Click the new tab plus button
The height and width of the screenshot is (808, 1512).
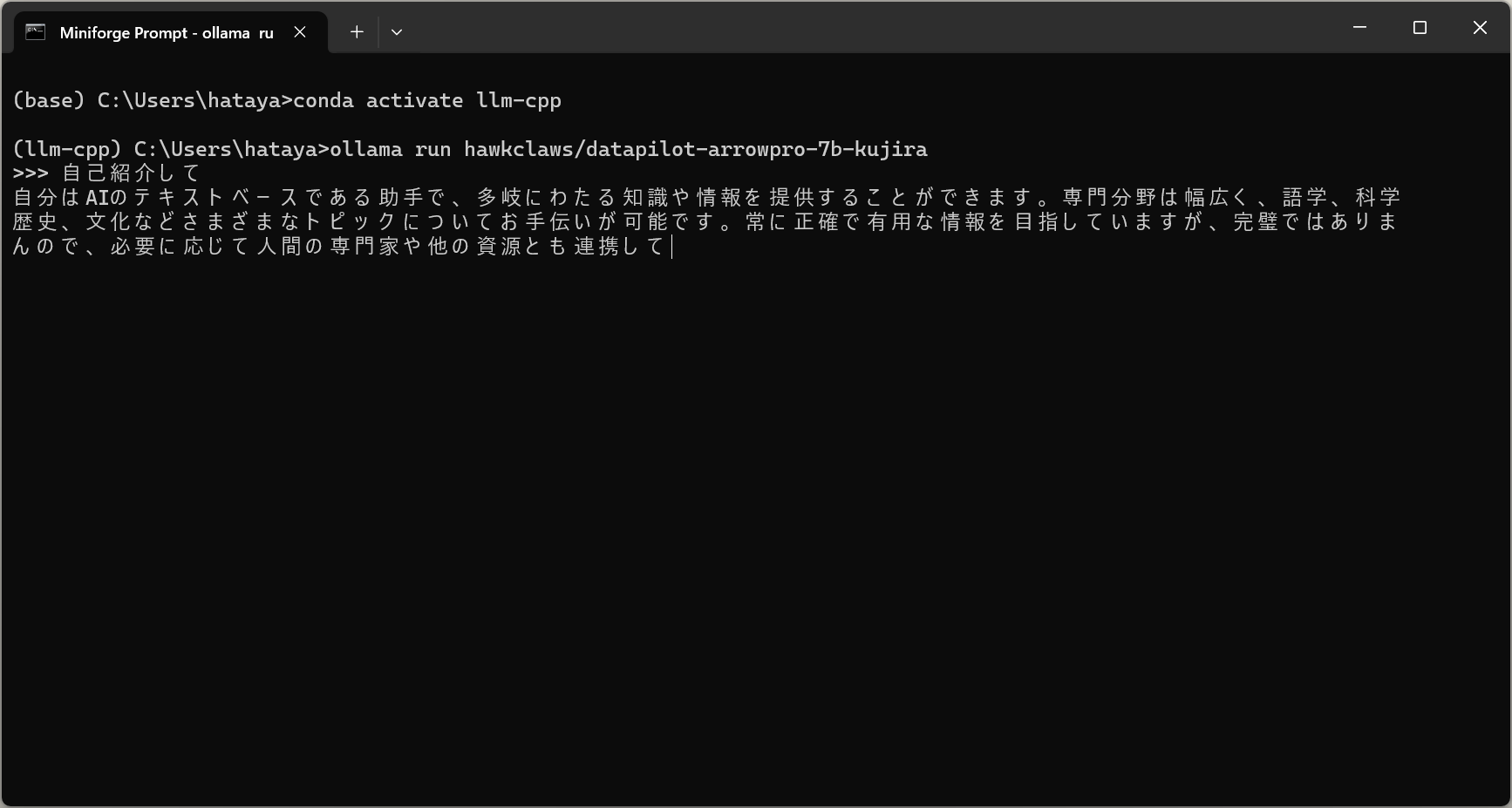[x=357, y=31]
